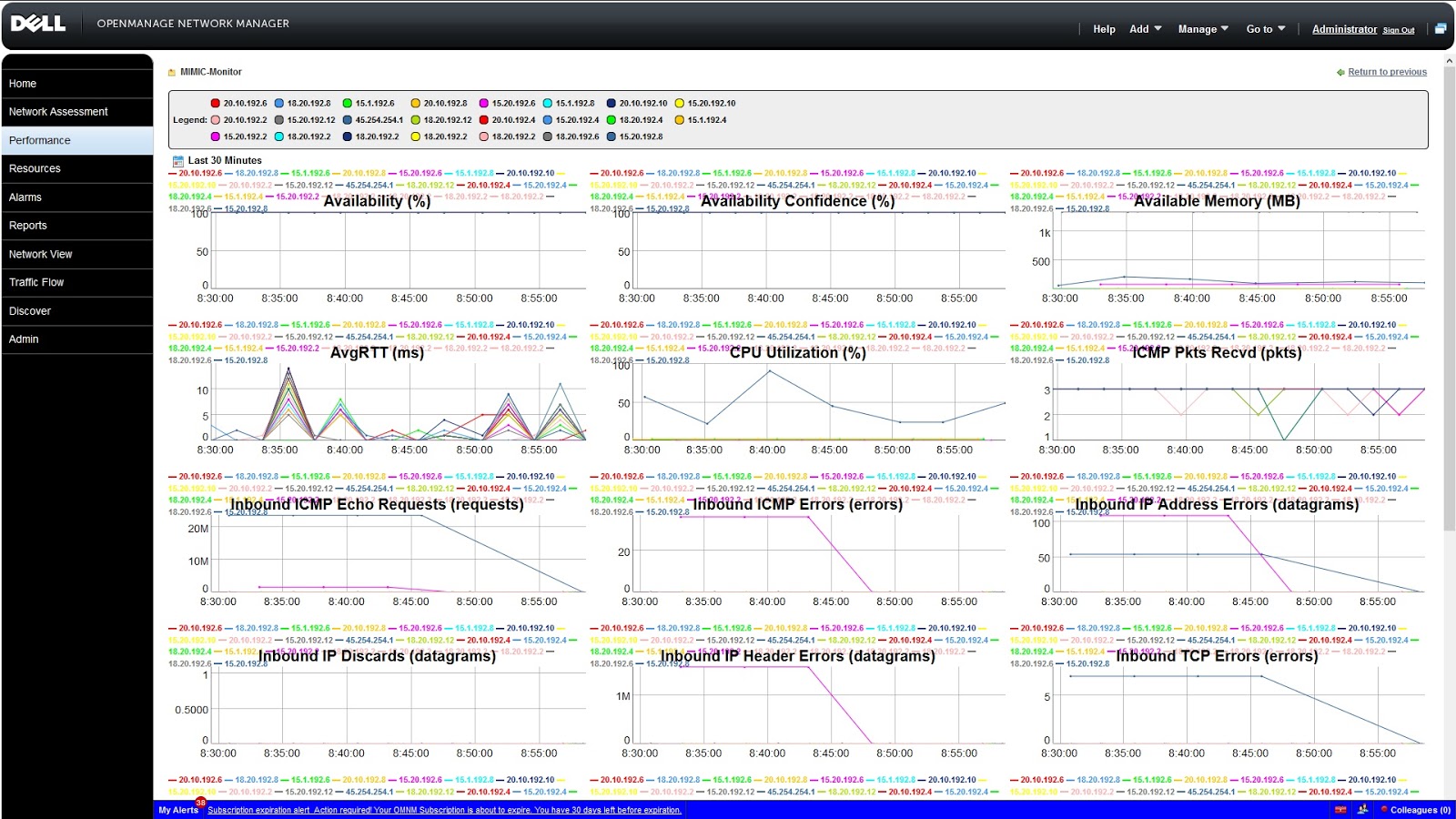Click the printer icon in the top bar
Image resolution: width=1456 pixels, height=819 pixels.
pyautogui.click(x=1441, y=27)
